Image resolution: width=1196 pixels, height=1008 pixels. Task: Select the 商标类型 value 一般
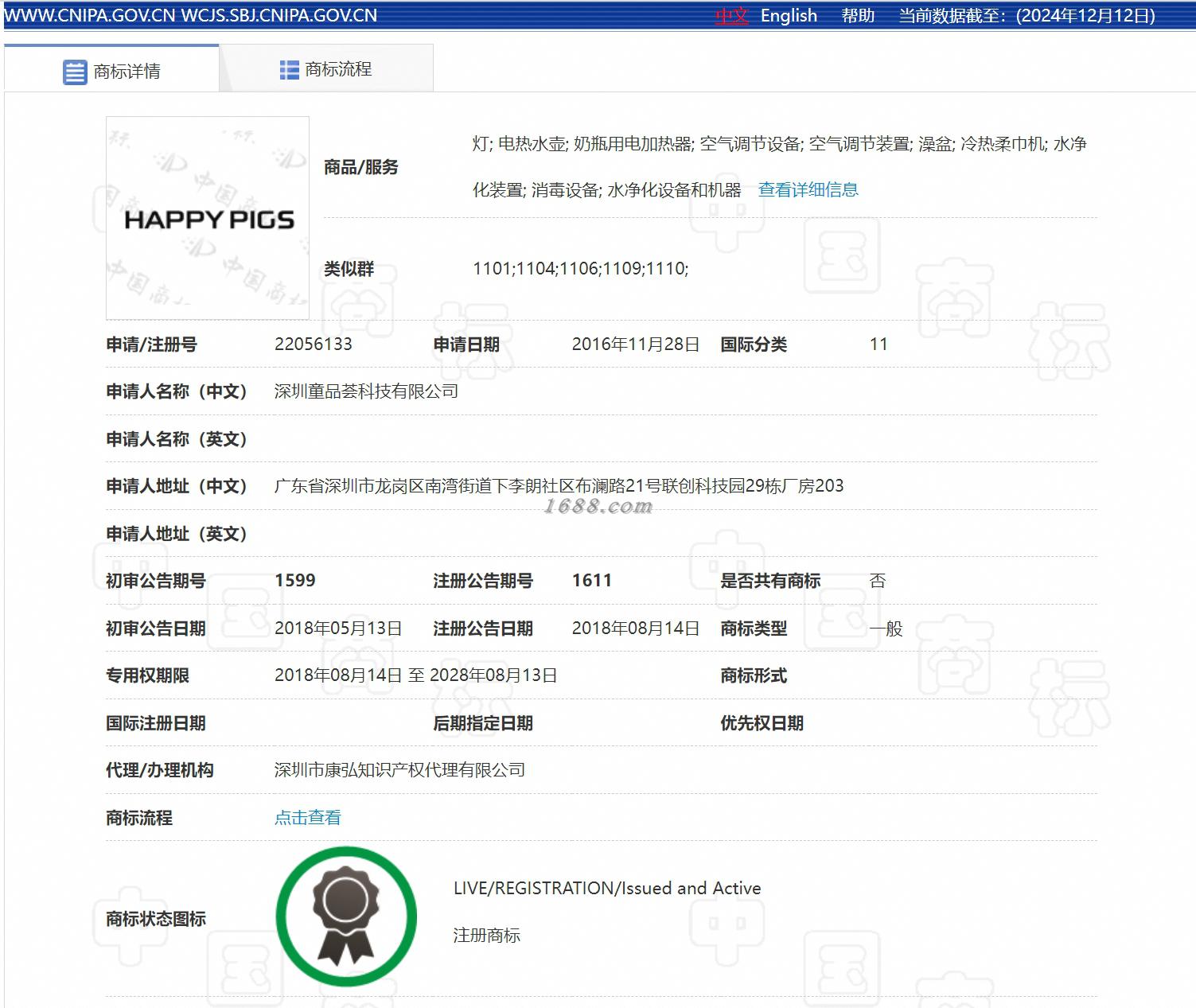coord(886,628)
